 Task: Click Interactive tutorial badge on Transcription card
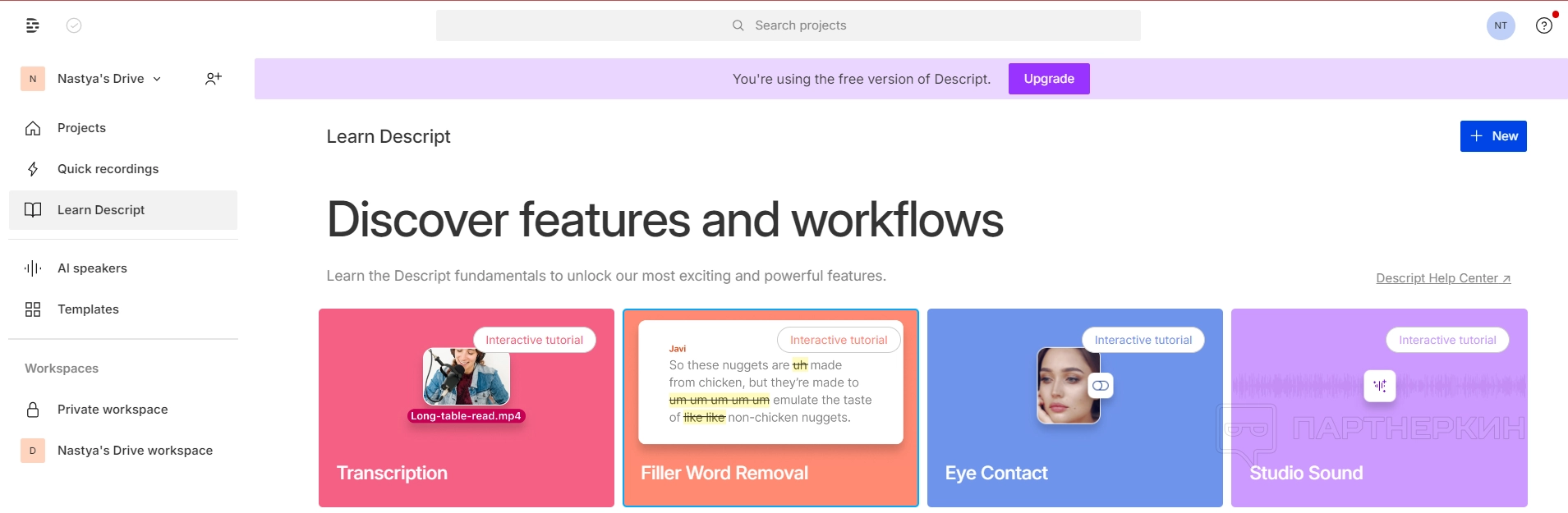tap(535, 340)
